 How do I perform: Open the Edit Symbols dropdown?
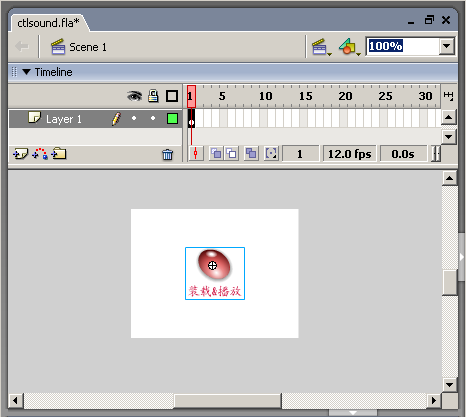(350, 47)
